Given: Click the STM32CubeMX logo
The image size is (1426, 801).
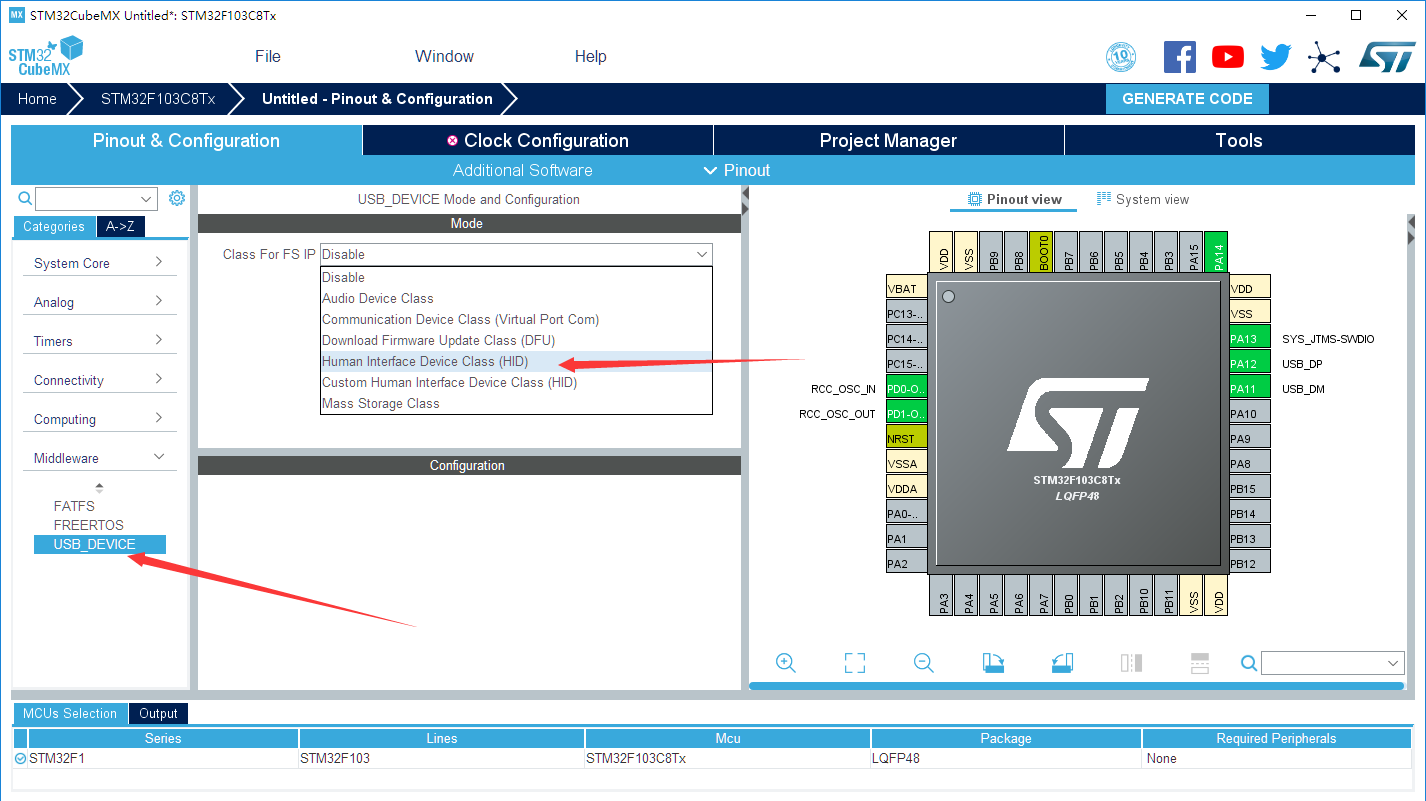Looking at the screenshot, I should point(46,56).
